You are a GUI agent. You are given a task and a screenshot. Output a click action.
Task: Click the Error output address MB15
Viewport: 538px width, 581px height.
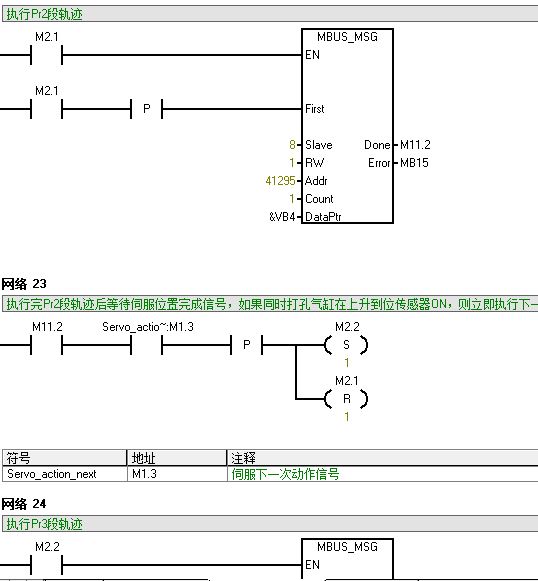tap(414, 163)
